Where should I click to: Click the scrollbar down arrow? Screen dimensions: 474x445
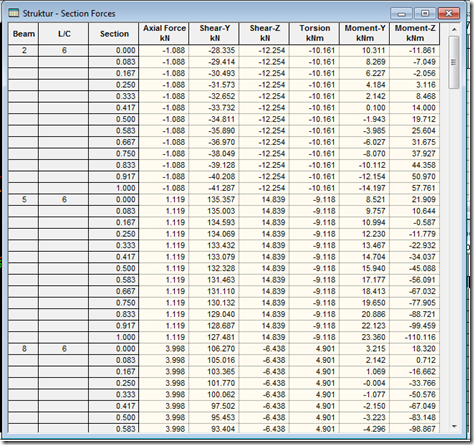[x=454, y=426]
